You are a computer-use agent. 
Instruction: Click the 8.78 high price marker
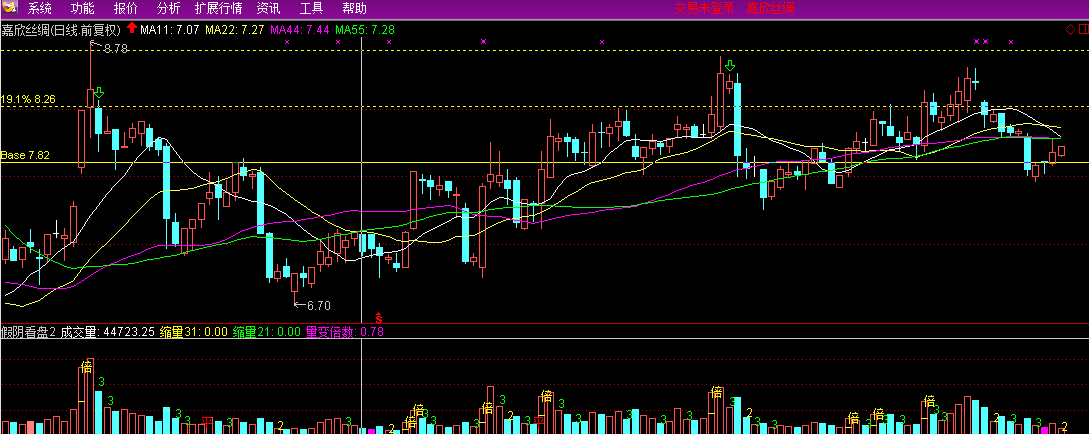click(116, 49)
